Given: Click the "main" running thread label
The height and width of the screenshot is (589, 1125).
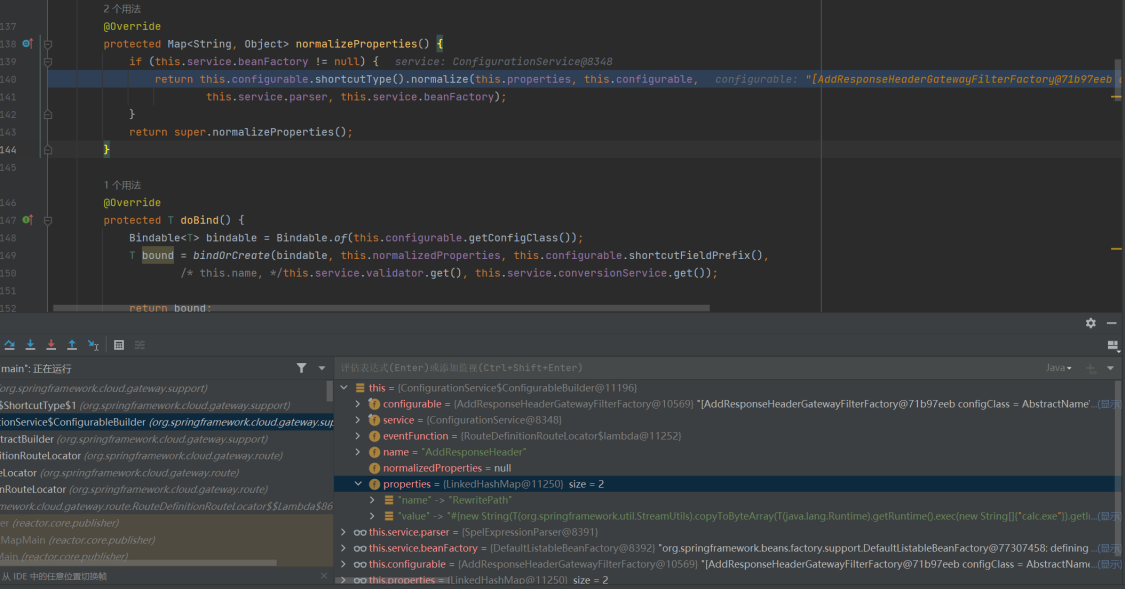Looking at the screenshot, I should tap(37, 369).
